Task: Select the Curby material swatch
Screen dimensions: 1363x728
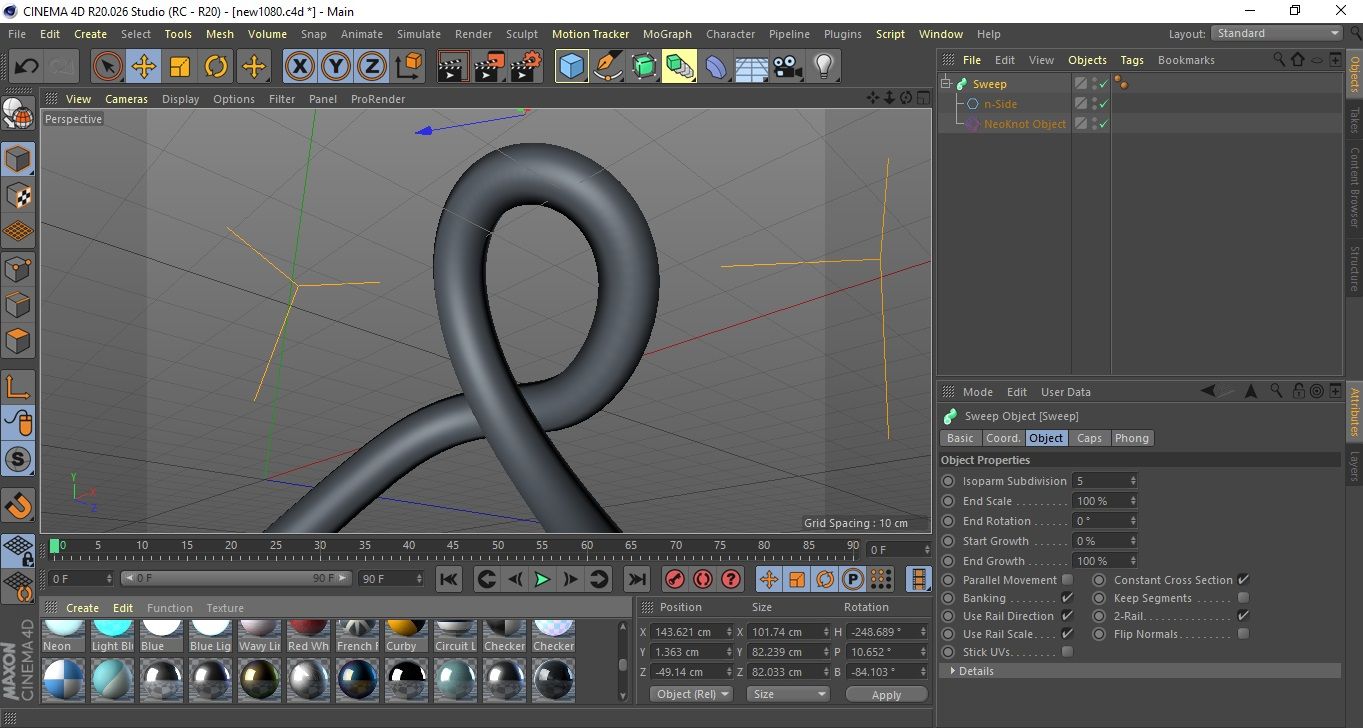Action: tap(407, 635)
